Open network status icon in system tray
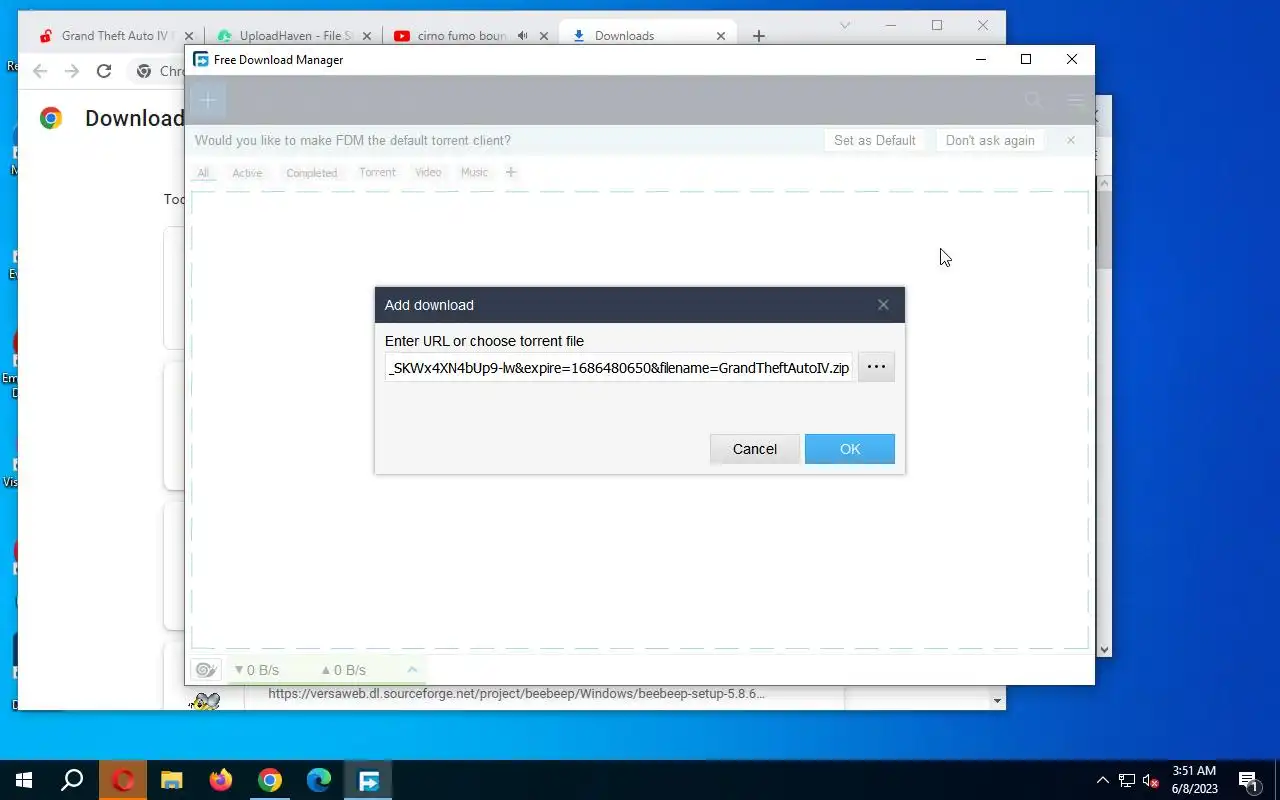This screenshot has width=1280, height=800. (x=1127, y=780)
